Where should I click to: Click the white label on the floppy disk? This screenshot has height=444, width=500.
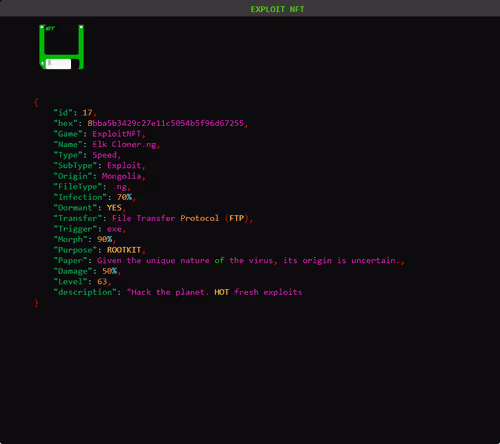tap(58, 64)
